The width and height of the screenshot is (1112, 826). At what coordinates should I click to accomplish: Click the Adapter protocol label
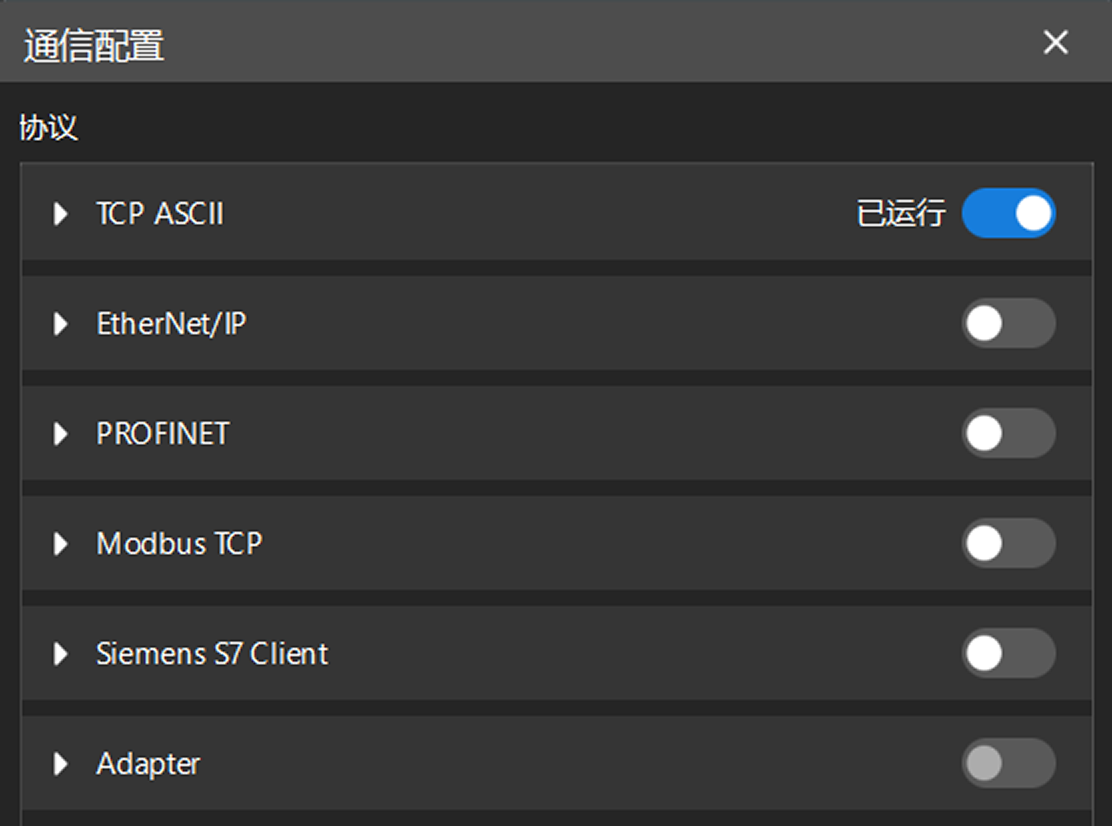(148, 763)
